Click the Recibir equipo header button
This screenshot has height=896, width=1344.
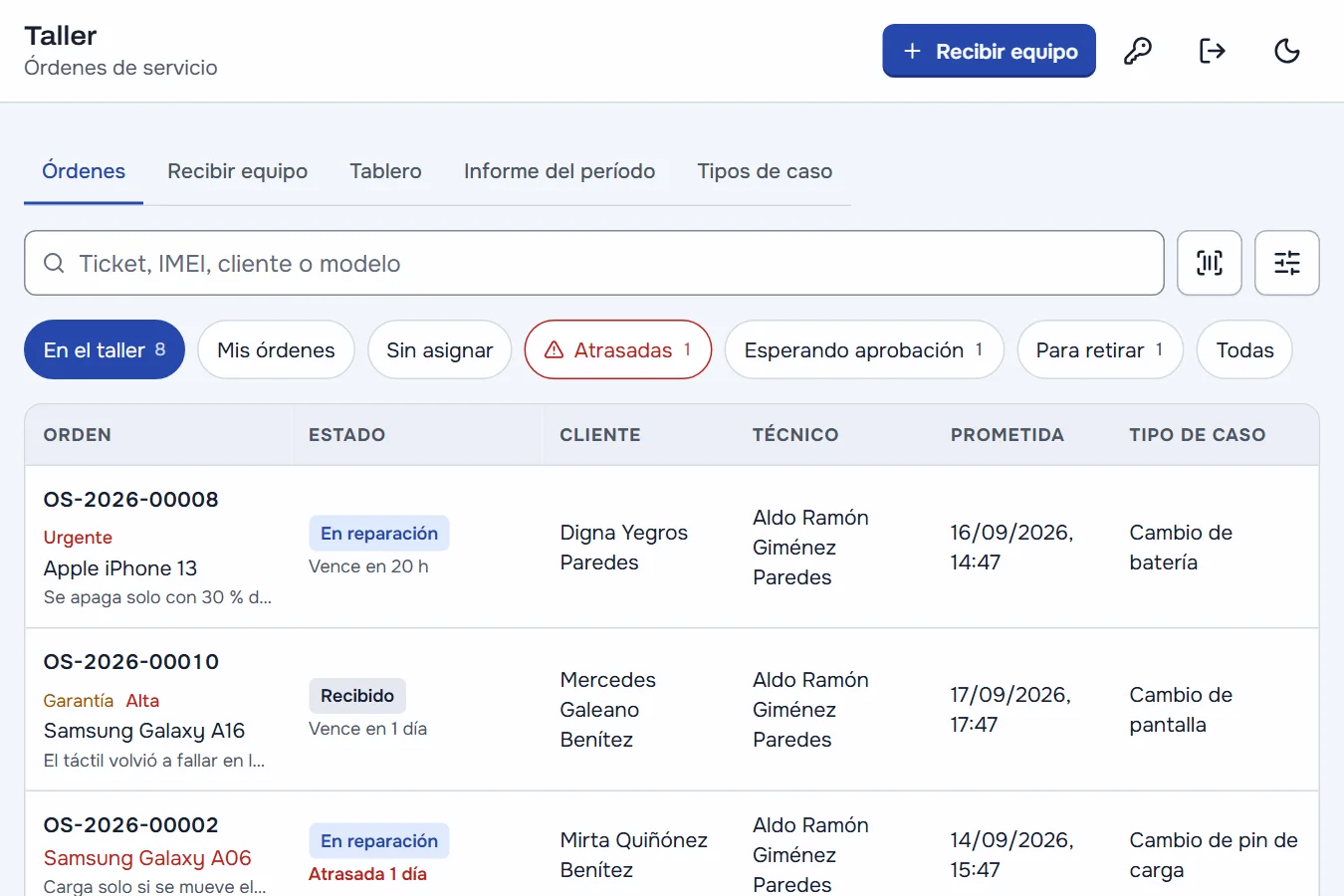989,51
